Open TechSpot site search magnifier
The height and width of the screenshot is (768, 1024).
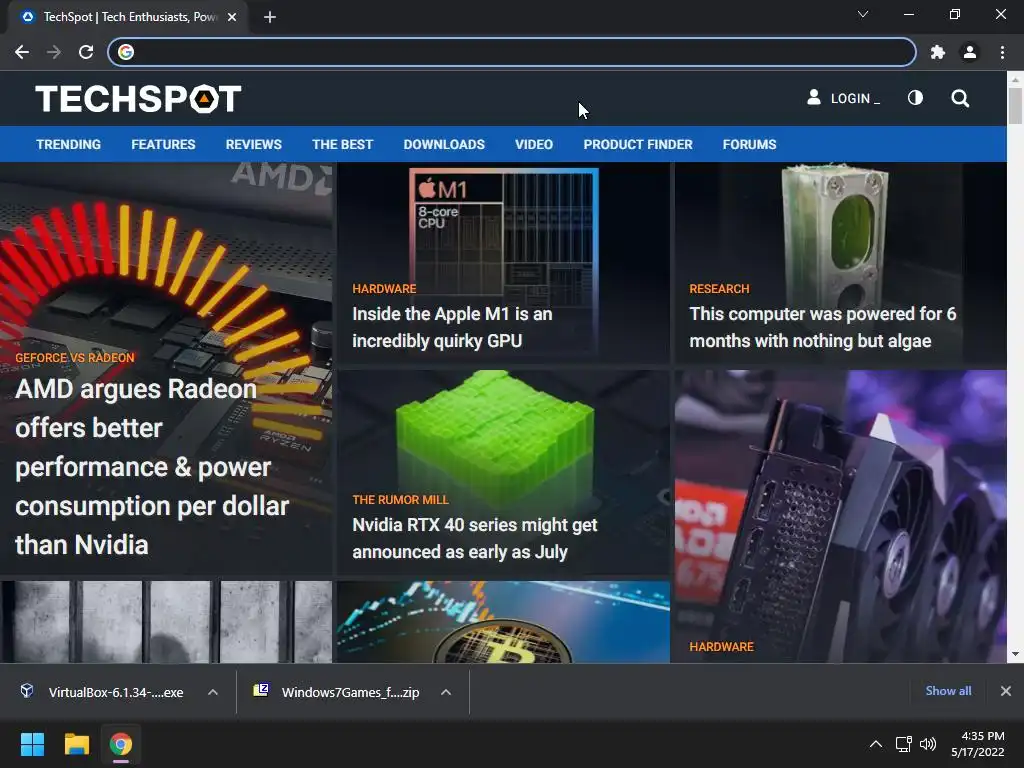tap(960, 98)
